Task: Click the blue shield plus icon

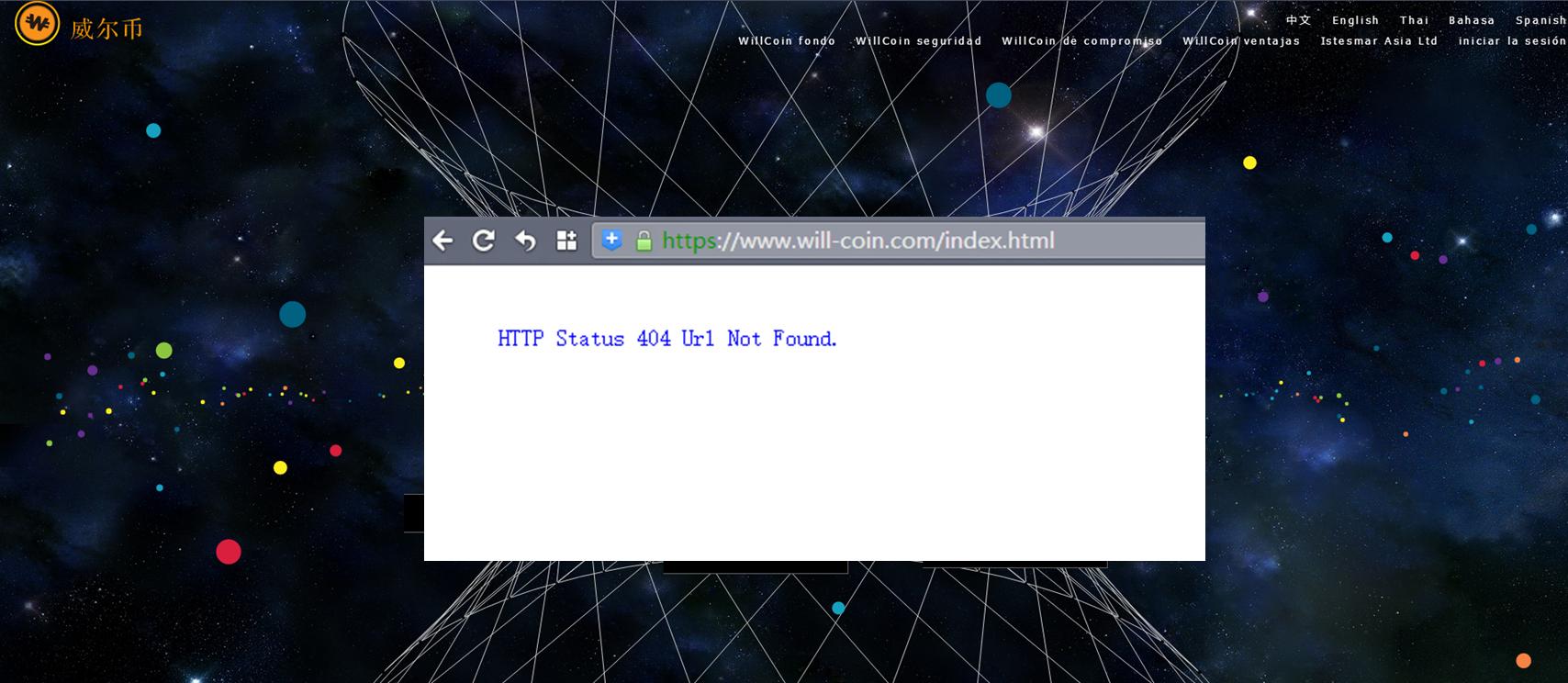Action: click(x=611, y=241)
